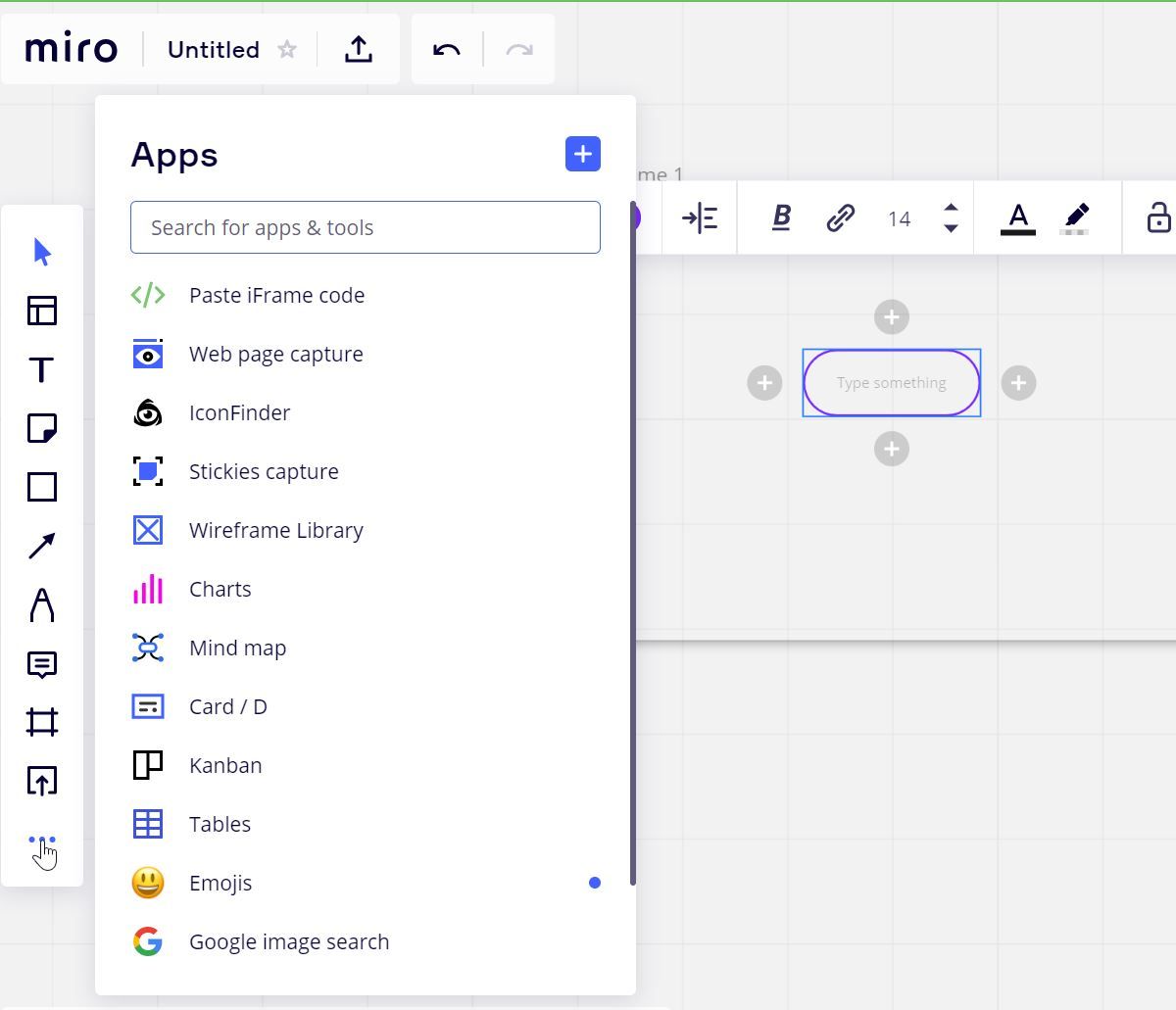The image size is (1176, 1010).
Task: Select the Sticky note tool
Action: coord(42,428)
